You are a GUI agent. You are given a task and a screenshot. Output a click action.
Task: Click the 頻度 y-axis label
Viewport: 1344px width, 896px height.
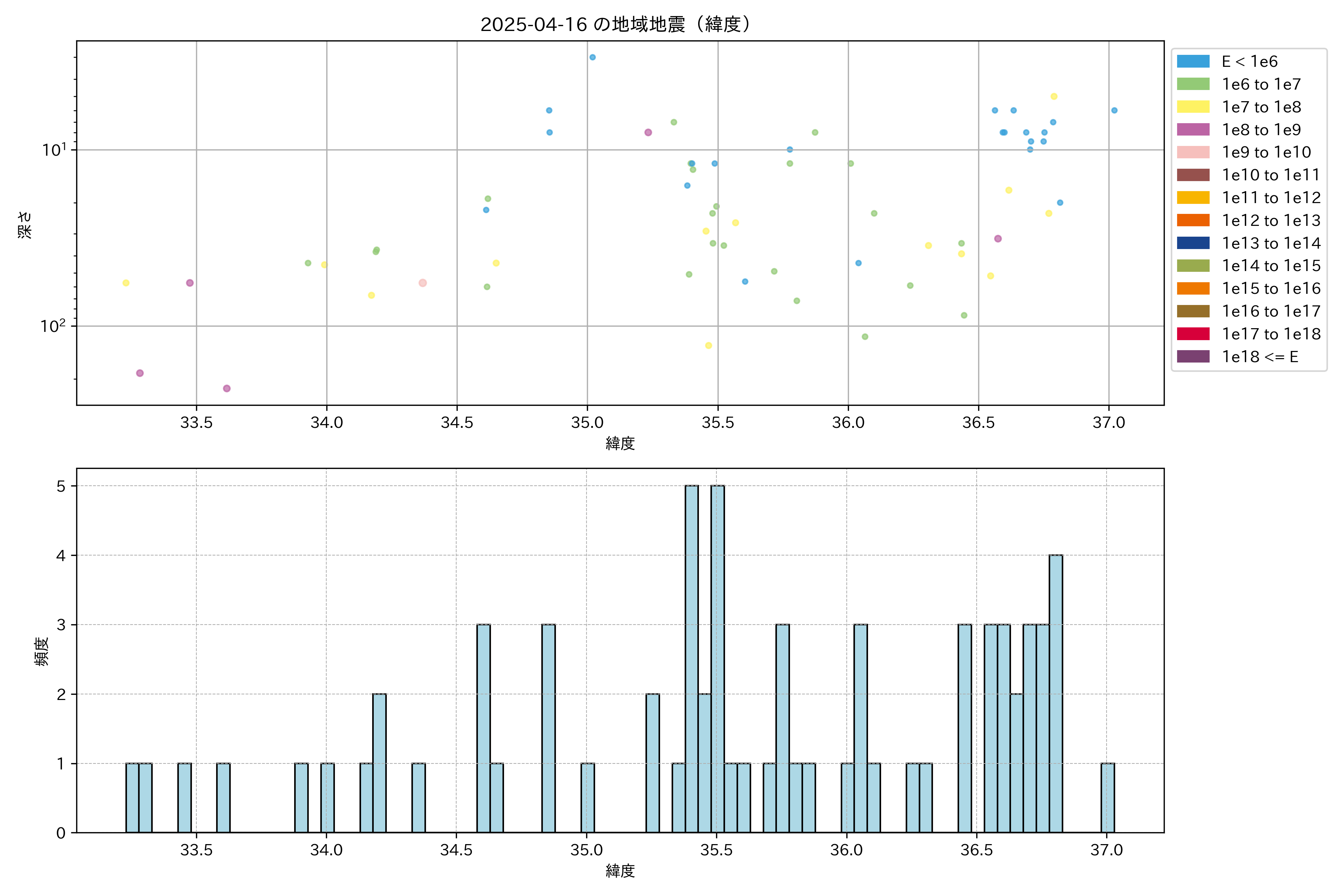tap(41, 651)
